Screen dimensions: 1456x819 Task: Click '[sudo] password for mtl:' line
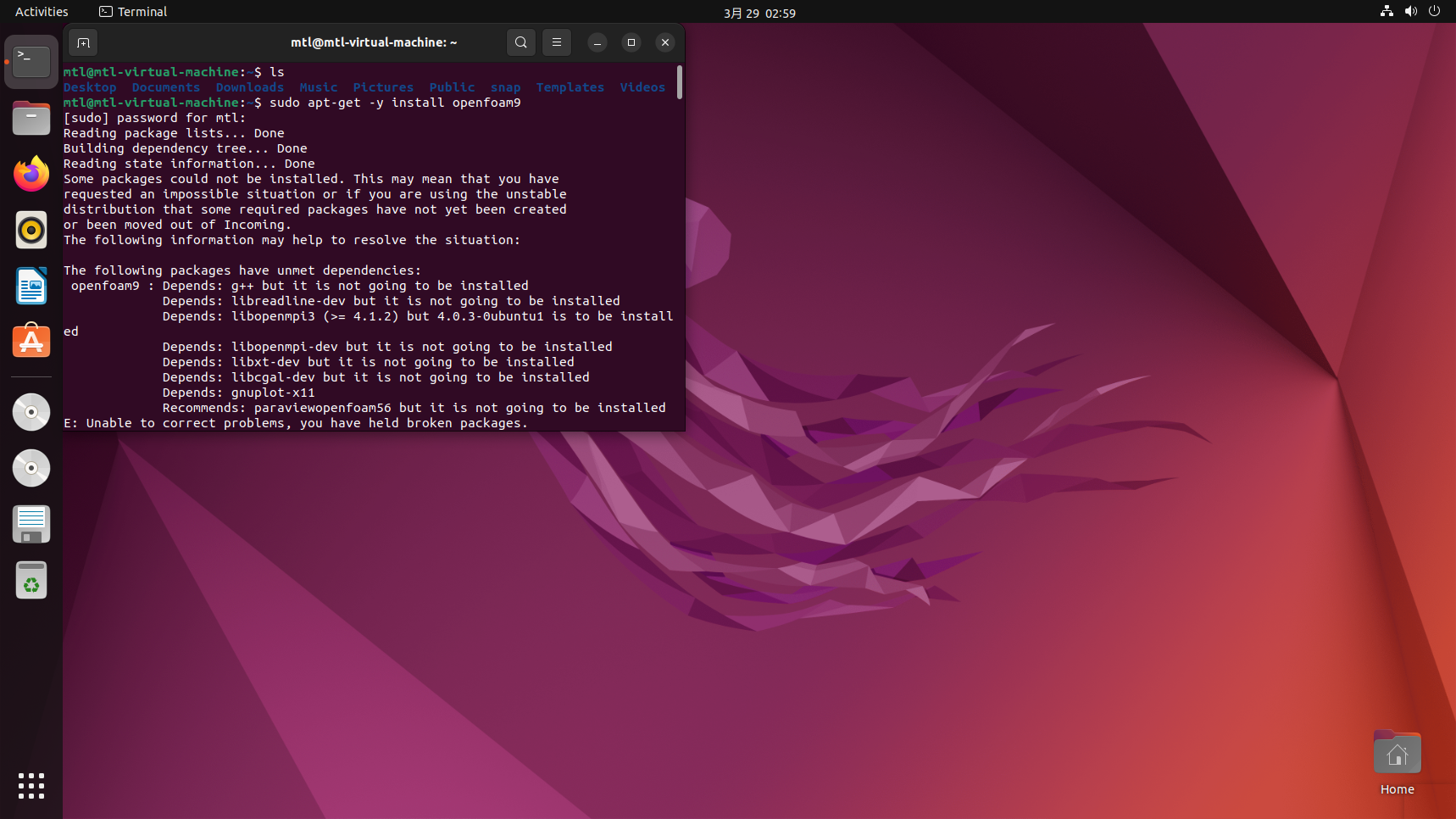pos(154,118)
